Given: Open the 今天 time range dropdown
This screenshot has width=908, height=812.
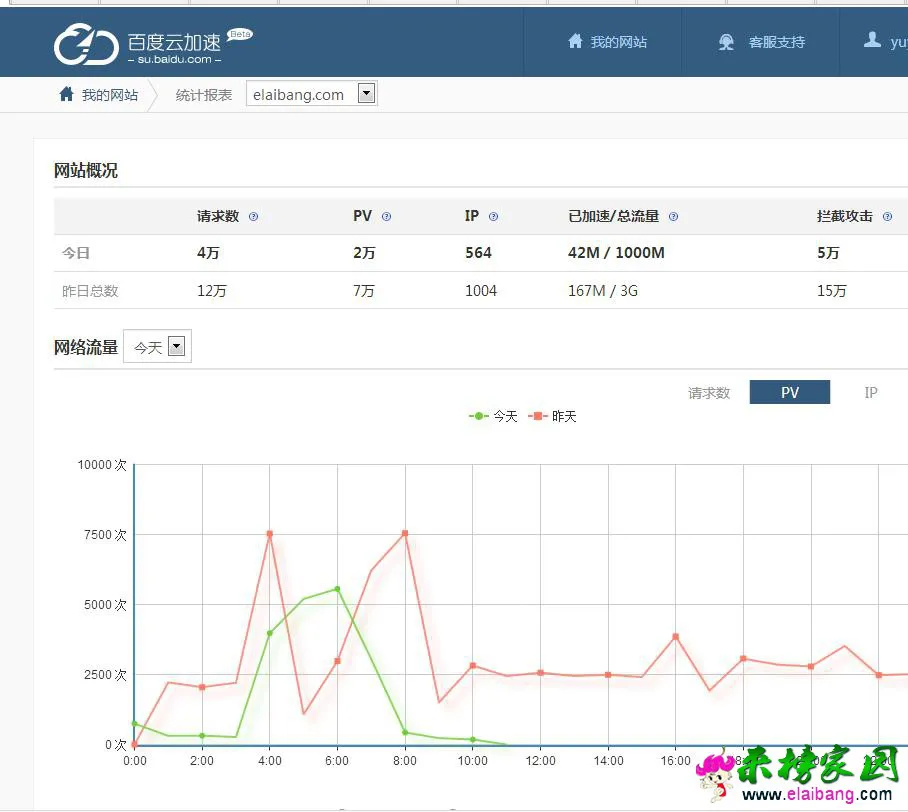Looking at the screenshot, I should (x=176, y=347).
